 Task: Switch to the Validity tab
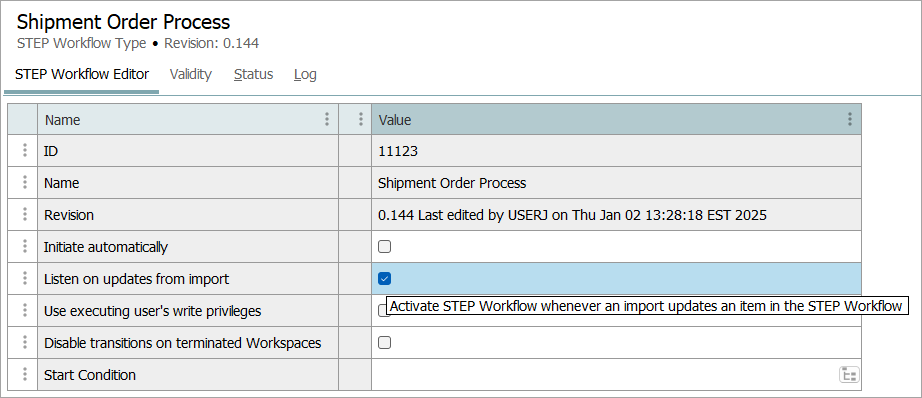tap(191, 75)
